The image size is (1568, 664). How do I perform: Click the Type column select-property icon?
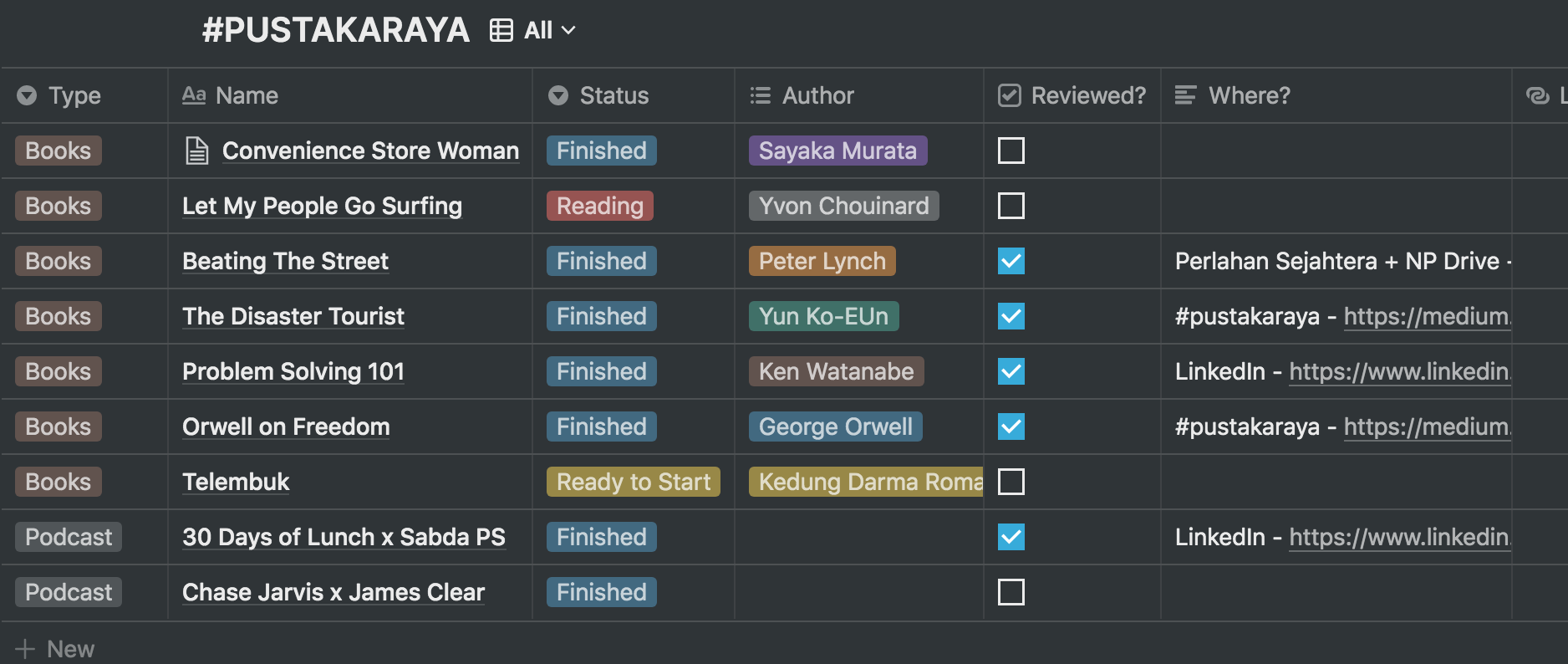click(x=27, y=95)
